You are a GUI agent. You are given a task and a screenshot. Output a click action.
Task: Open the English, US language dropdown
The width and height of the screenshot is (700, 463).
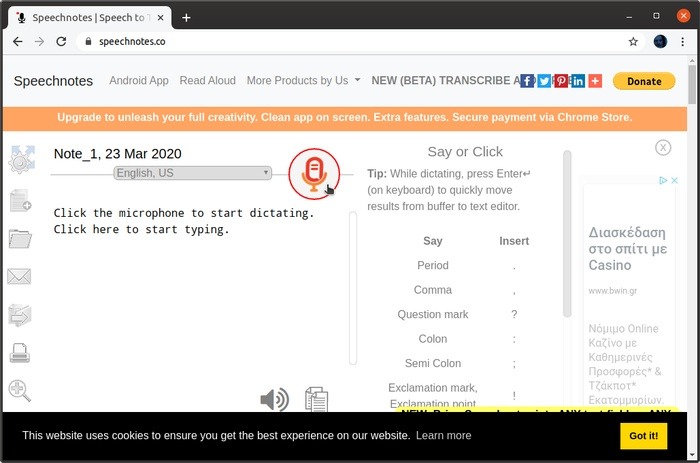[192, 173]
